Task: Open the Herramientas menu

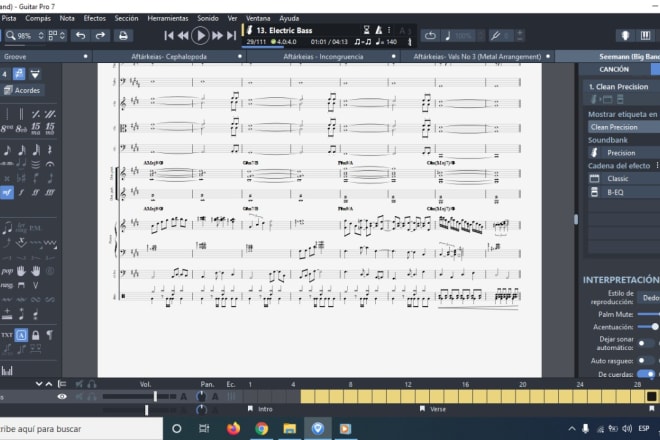Action: (168, 19)
